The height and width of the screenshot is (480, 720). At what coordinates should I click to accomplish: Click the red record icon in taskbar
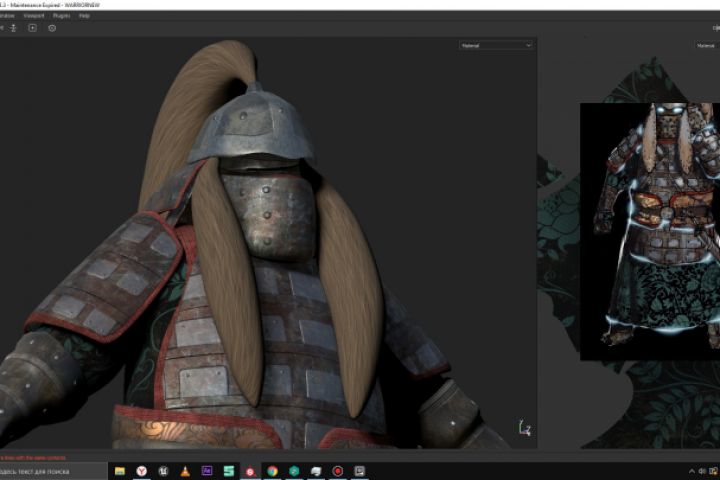(x=338, y=470)
